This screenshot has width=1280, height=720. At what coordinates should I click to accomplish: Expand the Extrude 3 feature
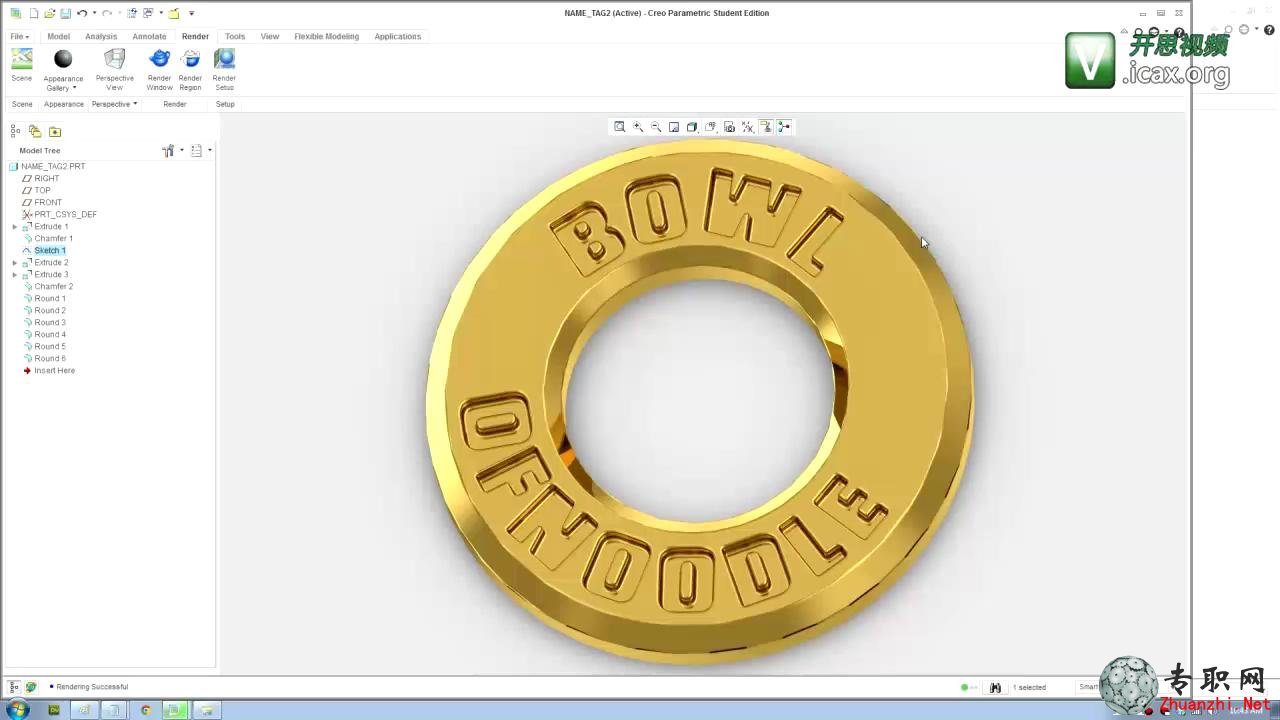[15, 275]
